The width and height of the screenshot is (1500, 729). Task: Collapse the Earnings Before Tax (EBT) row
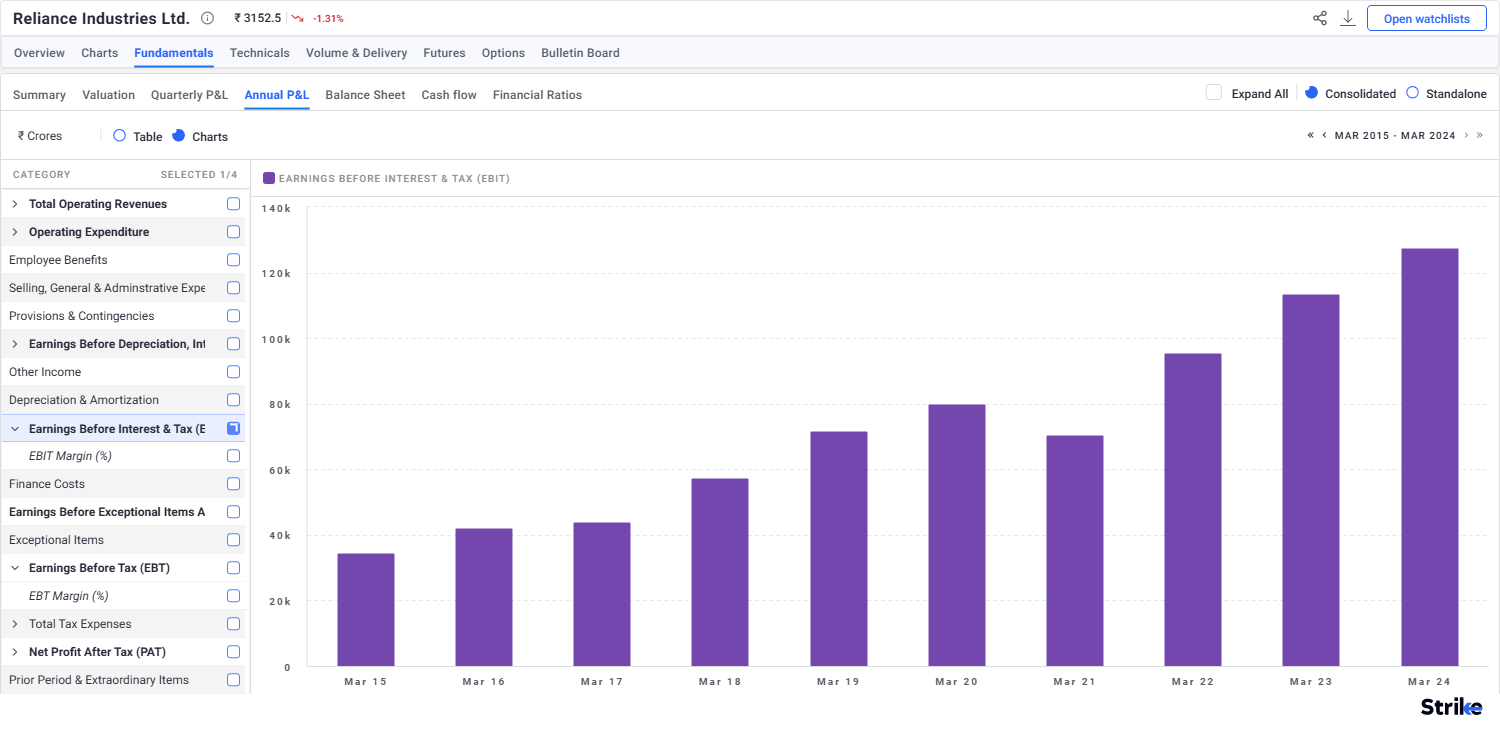[x=15, y=568]
